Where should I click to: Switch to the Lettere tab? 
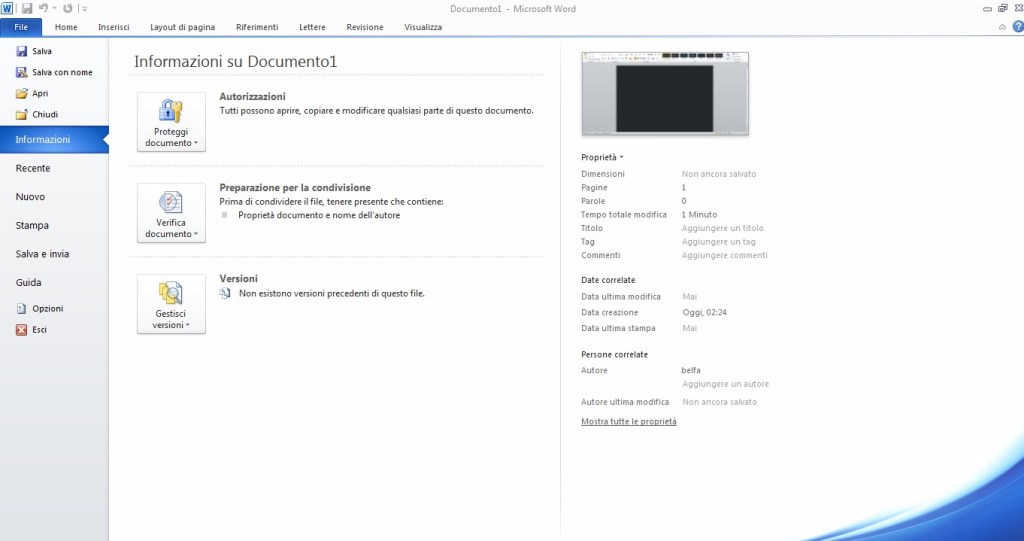pyautogui.click(x=312, y=27)
